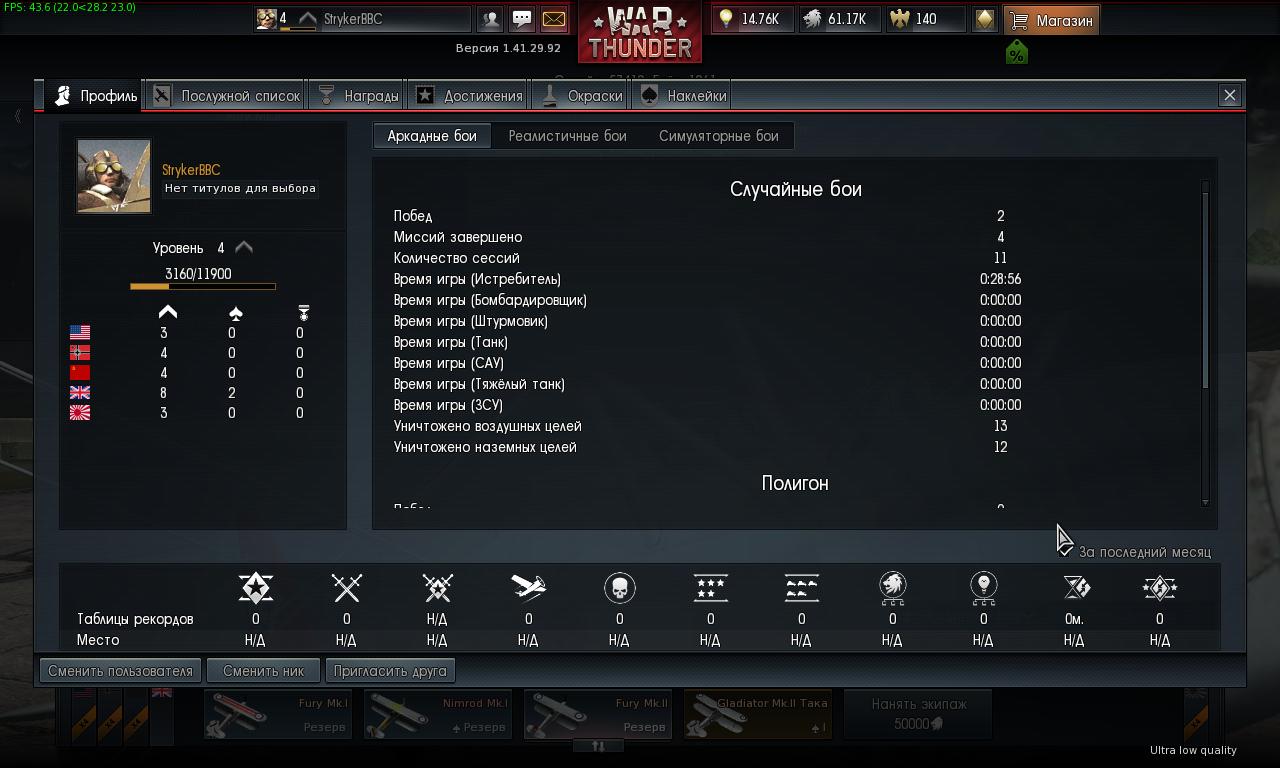Open the friends contacts icon

click(490, 19)
